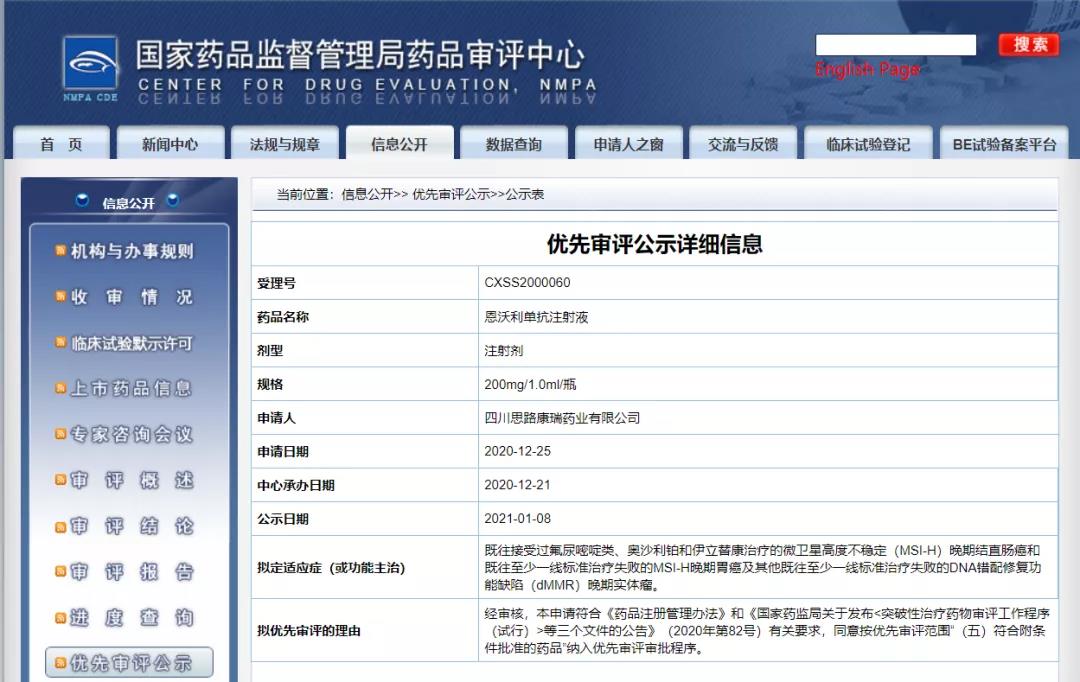Screen dimensions: 1080x682
Task: Click the 拟优先审评的理由 row label
Action: [x=309, y=630]
